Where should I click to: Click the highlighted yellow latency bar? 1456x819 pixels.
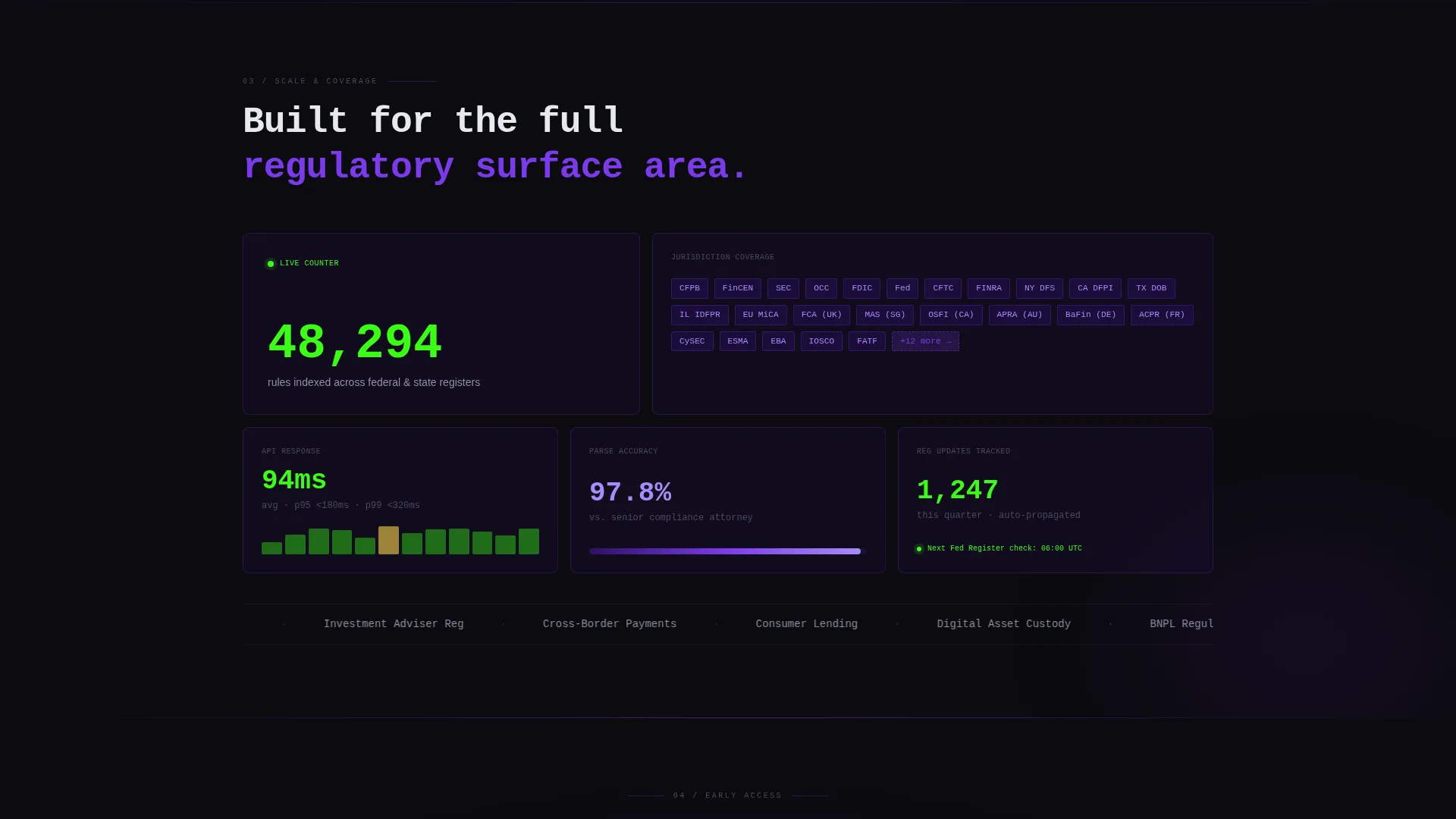click(x=388, y=540)
